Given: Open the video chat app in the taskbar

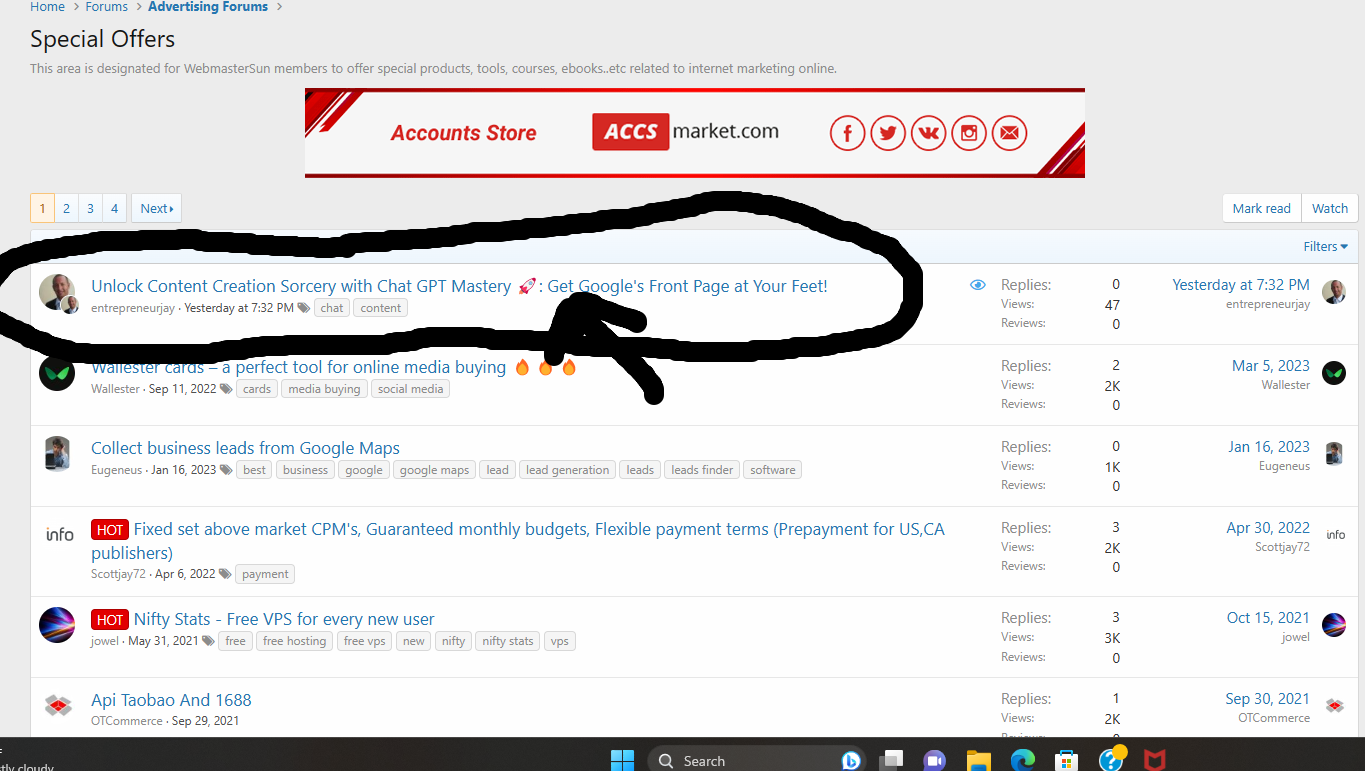Looking at the screenshot, I should click(935, 760).
